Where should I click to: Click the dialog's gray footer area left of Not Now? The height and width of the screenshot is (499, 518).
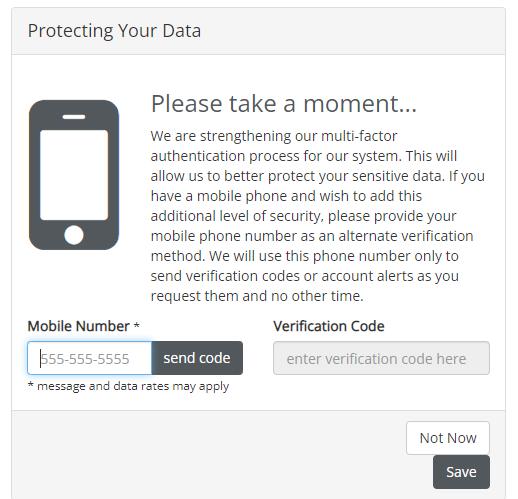coord(209,455)
